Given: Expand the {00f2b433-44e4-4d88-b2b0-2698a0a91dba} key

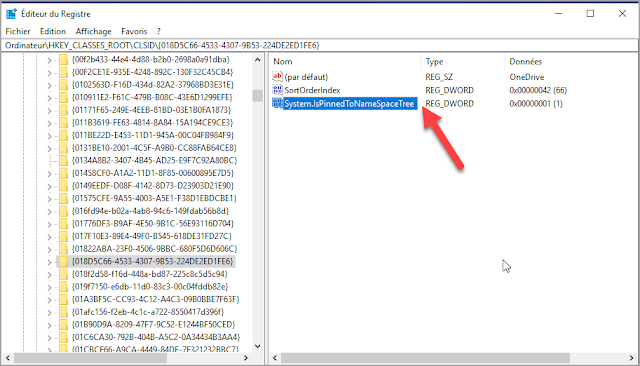Looking at the screenshot, I should click(49, 60).
